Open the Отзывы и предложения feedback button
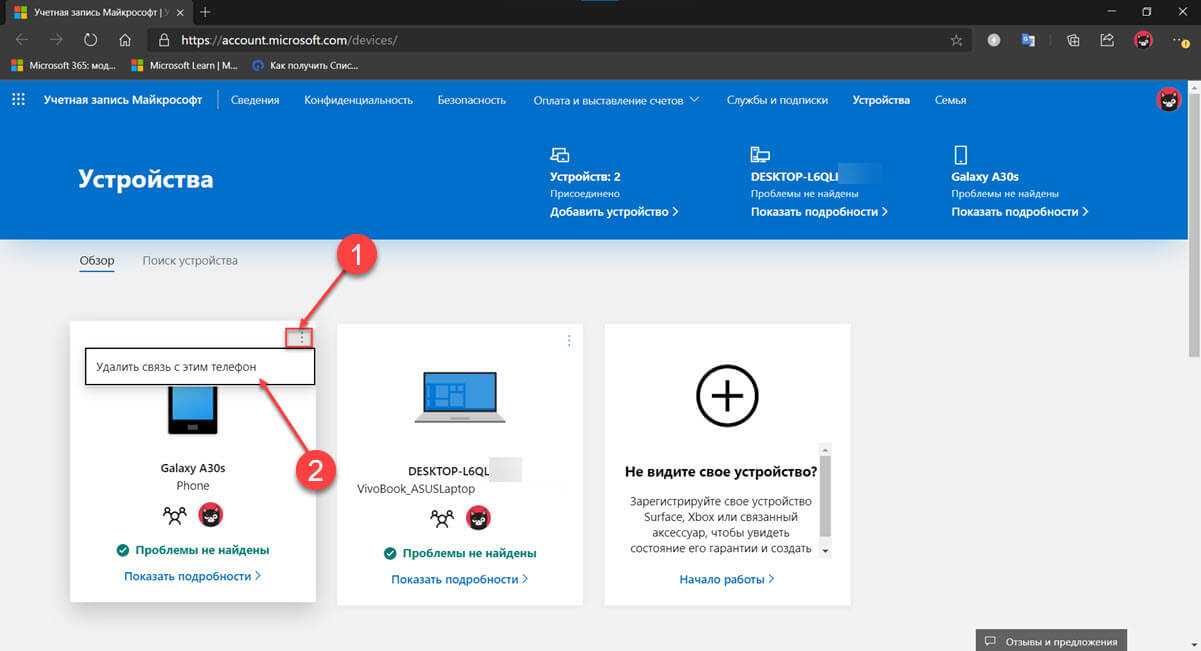The width and height of the screenshot is (1201, 651). coord(1051,640)
